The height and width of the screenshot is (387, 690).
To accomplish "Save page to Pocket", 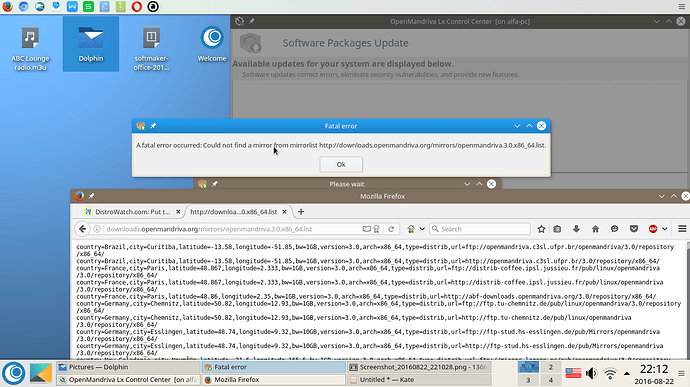I will tap(634, 229).
